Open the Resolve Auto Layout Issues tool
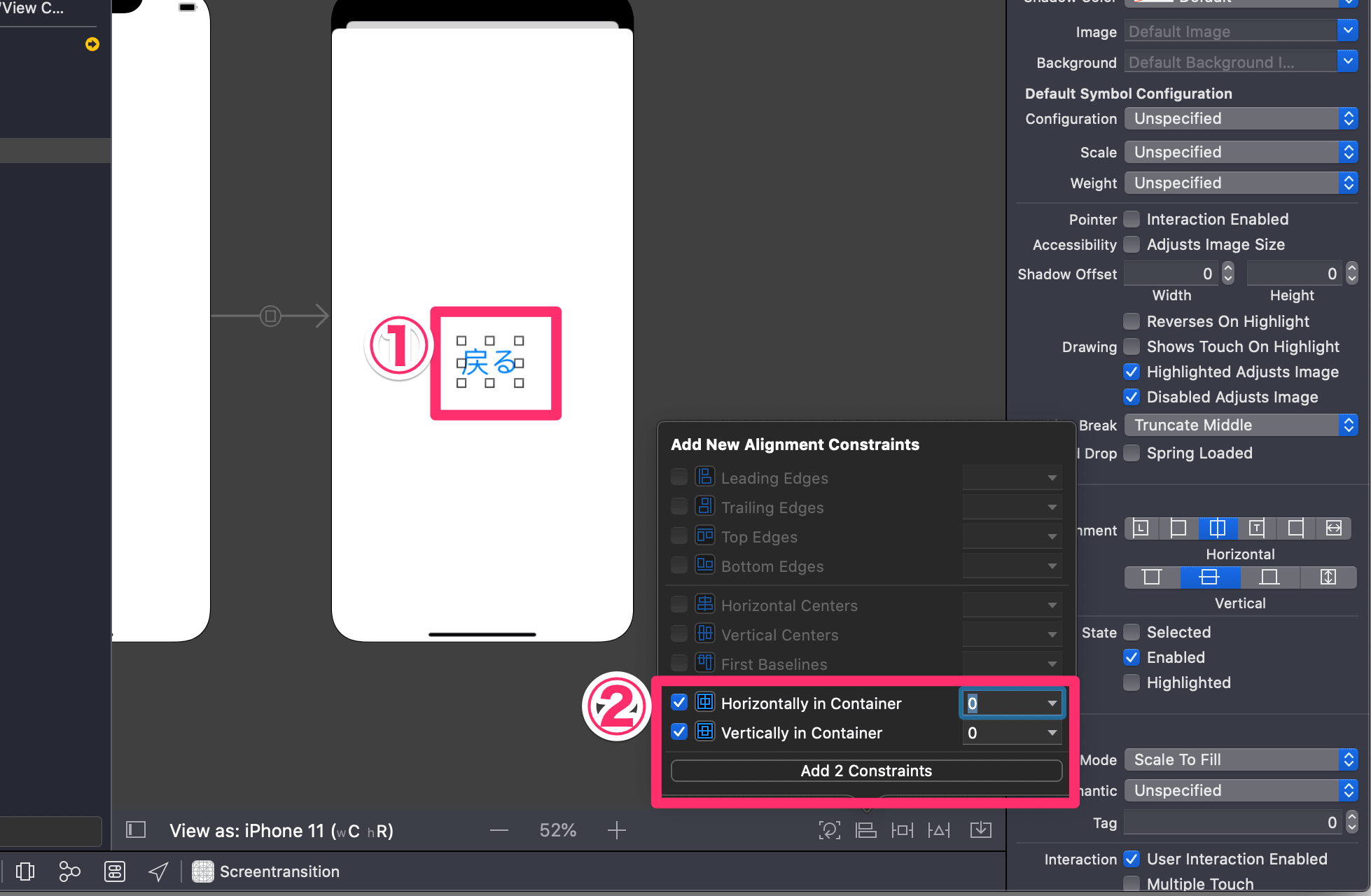The width and height of the screenshot is (1371, 896). coord(939,830)
